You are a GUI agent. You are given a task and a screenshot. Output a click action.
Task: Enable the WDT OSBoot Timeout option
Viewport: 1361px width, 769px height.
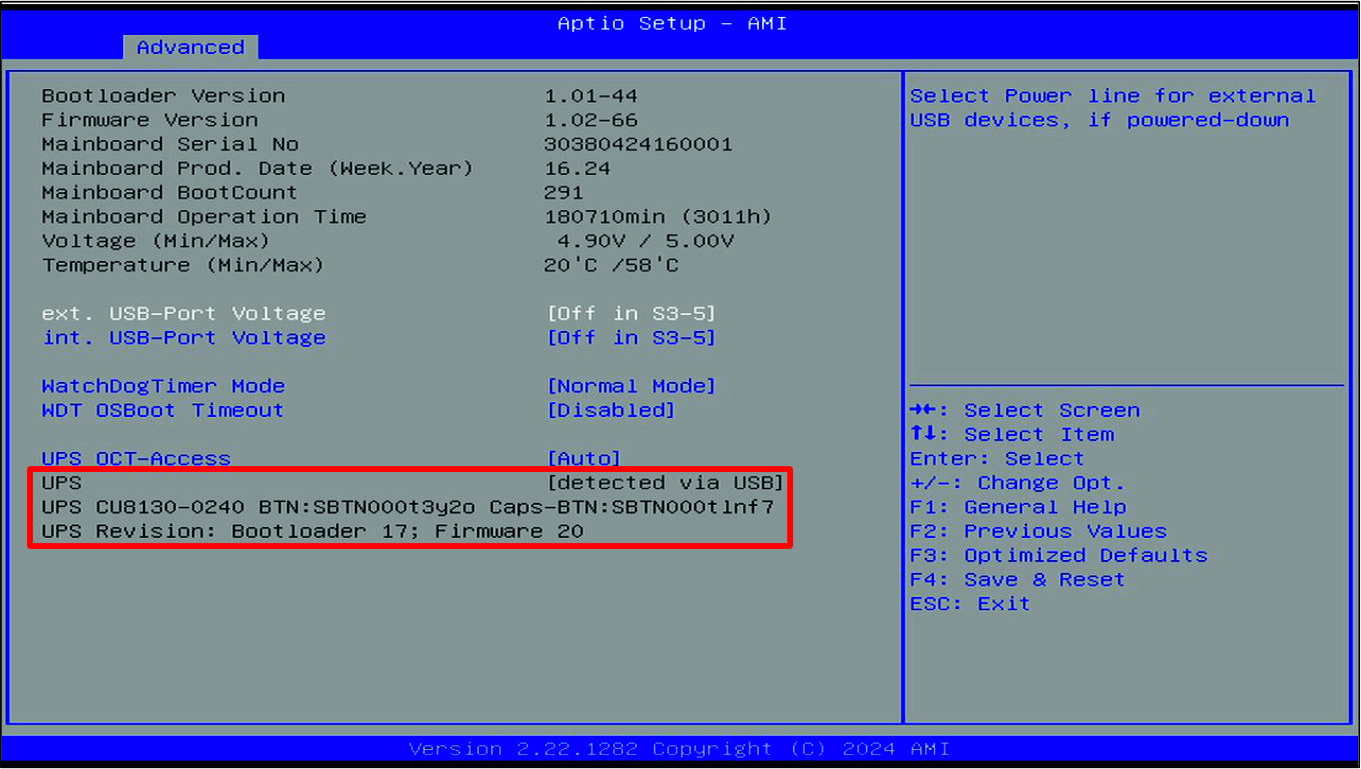click(611, 410)
